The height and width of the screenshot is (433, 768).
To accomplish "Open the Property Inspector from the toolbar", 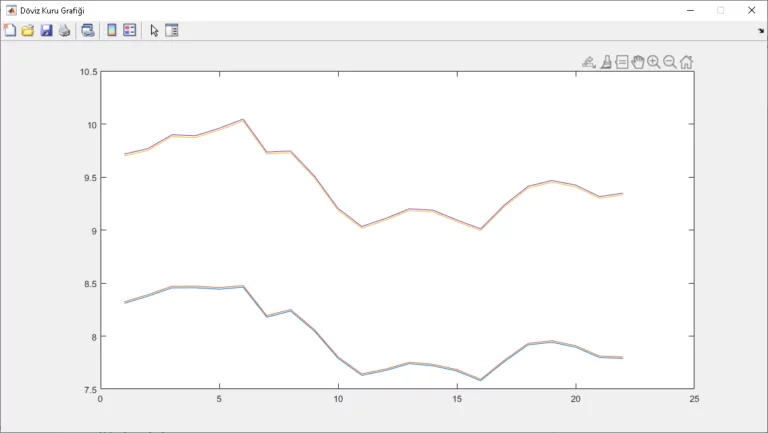I will point(172,30).
